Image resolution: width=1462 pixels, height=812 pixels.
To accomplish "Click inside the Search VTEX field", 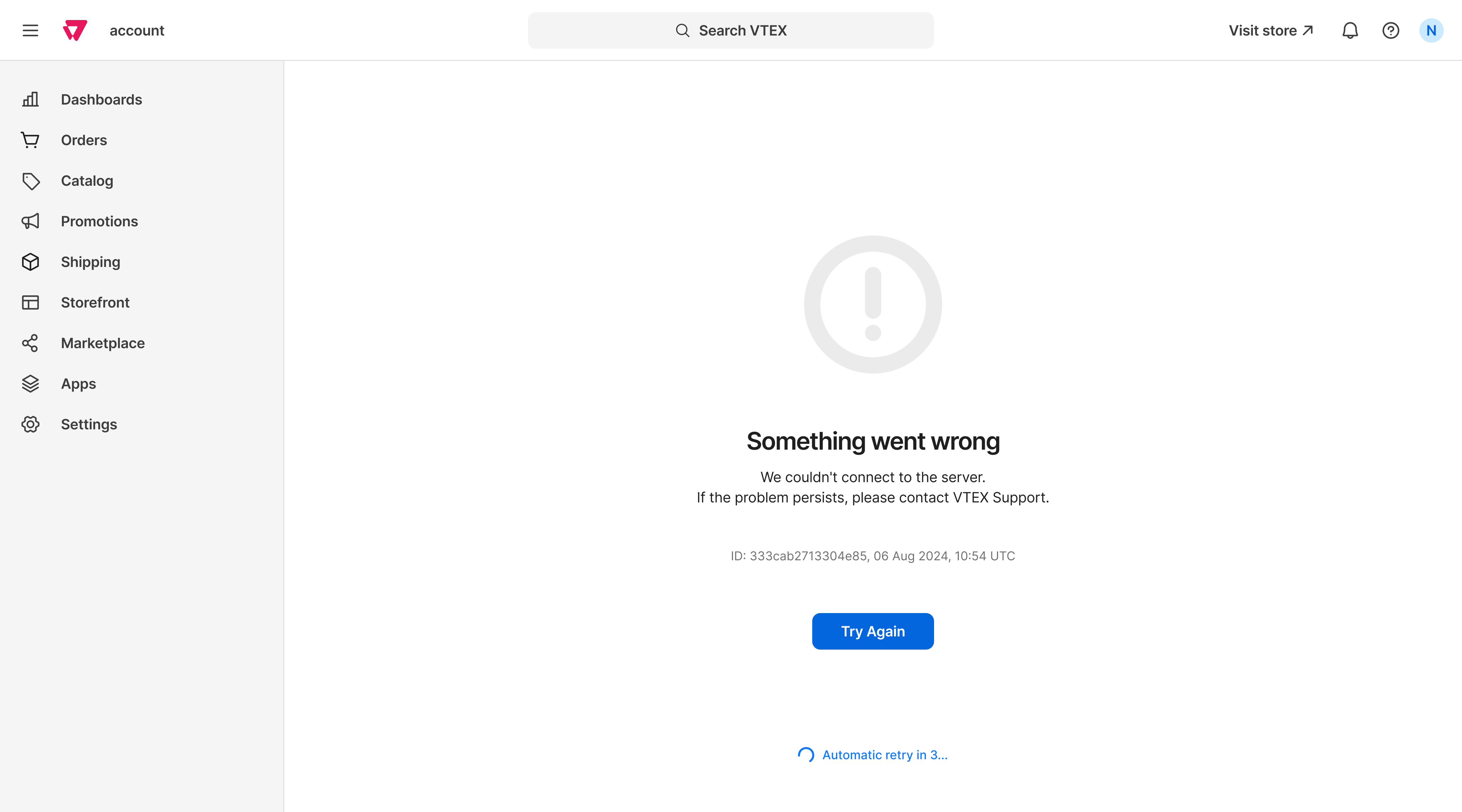I will point(730,30).
